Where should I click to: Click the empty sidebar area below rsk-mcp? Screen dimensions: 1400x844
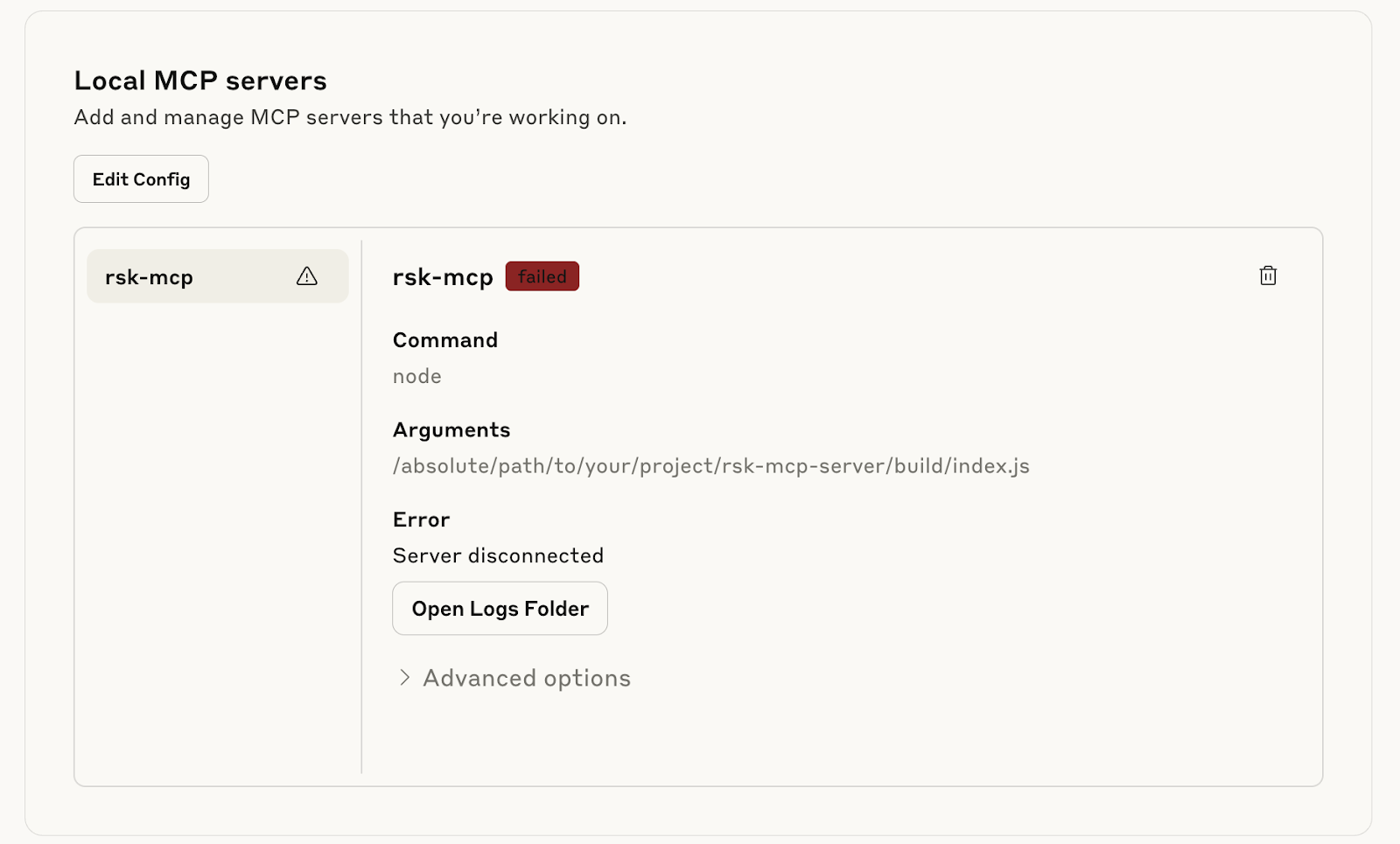217,525
